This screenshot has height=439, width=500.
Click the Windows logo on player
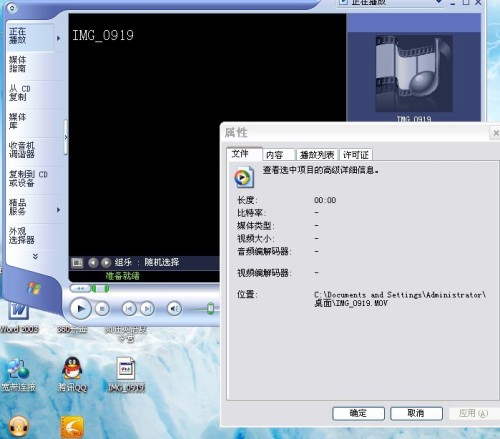tap(34, 288)
